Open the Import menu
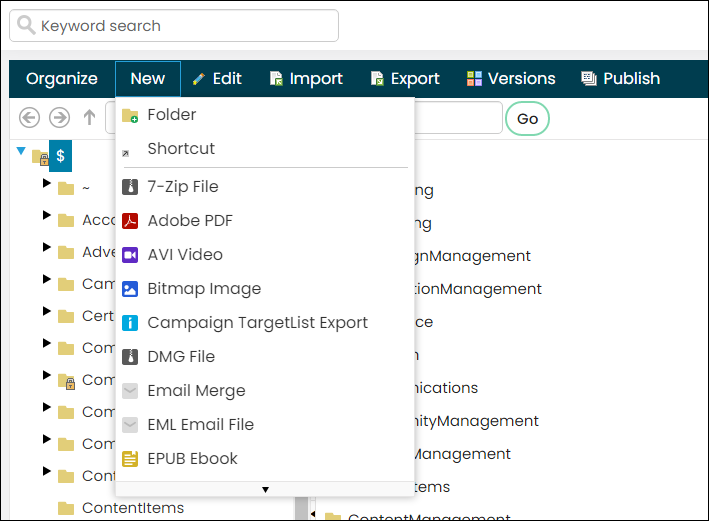 coord(306,79)
